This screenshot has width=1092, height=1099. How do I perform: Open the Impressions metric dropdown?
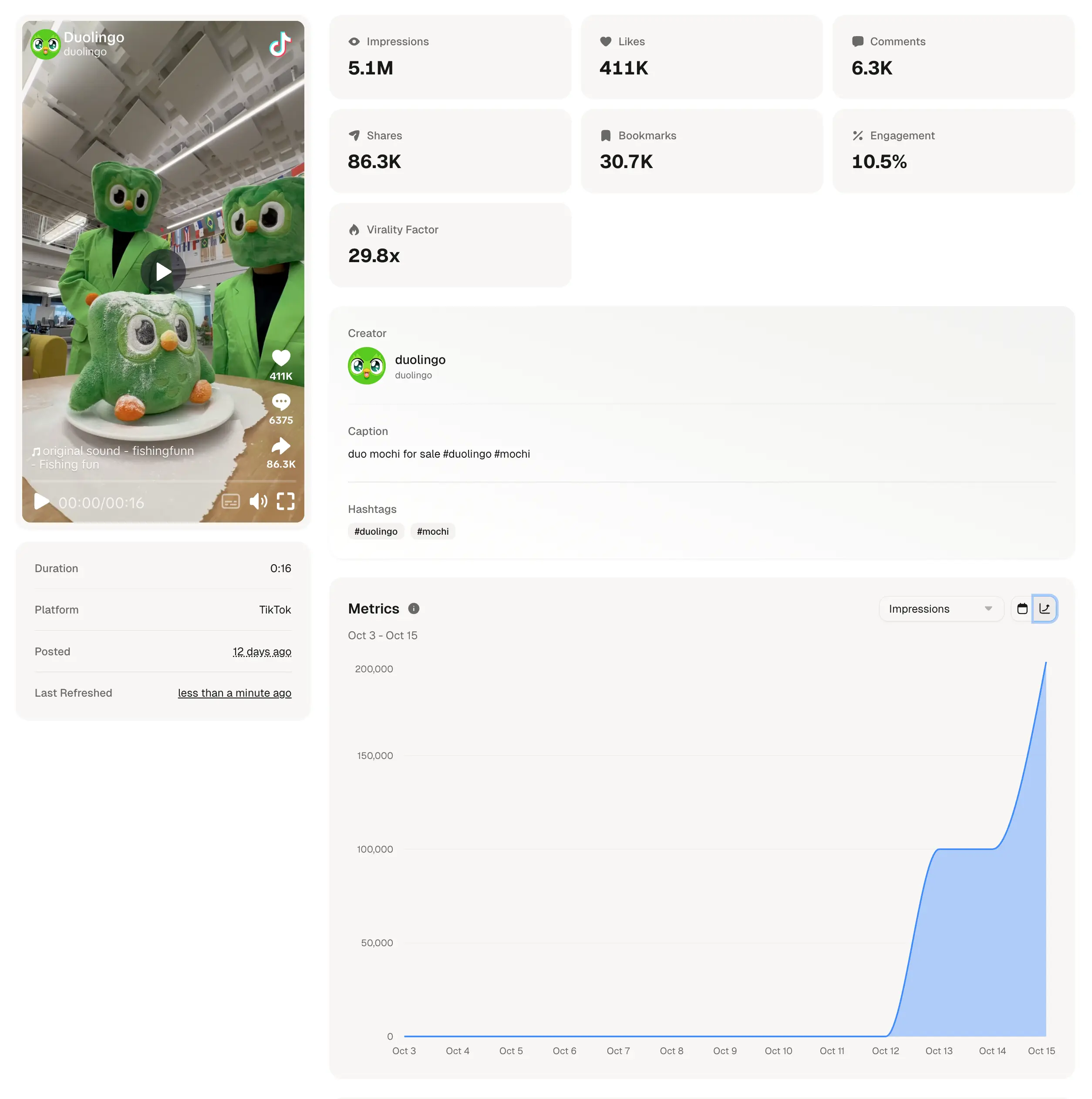(941, 609)
